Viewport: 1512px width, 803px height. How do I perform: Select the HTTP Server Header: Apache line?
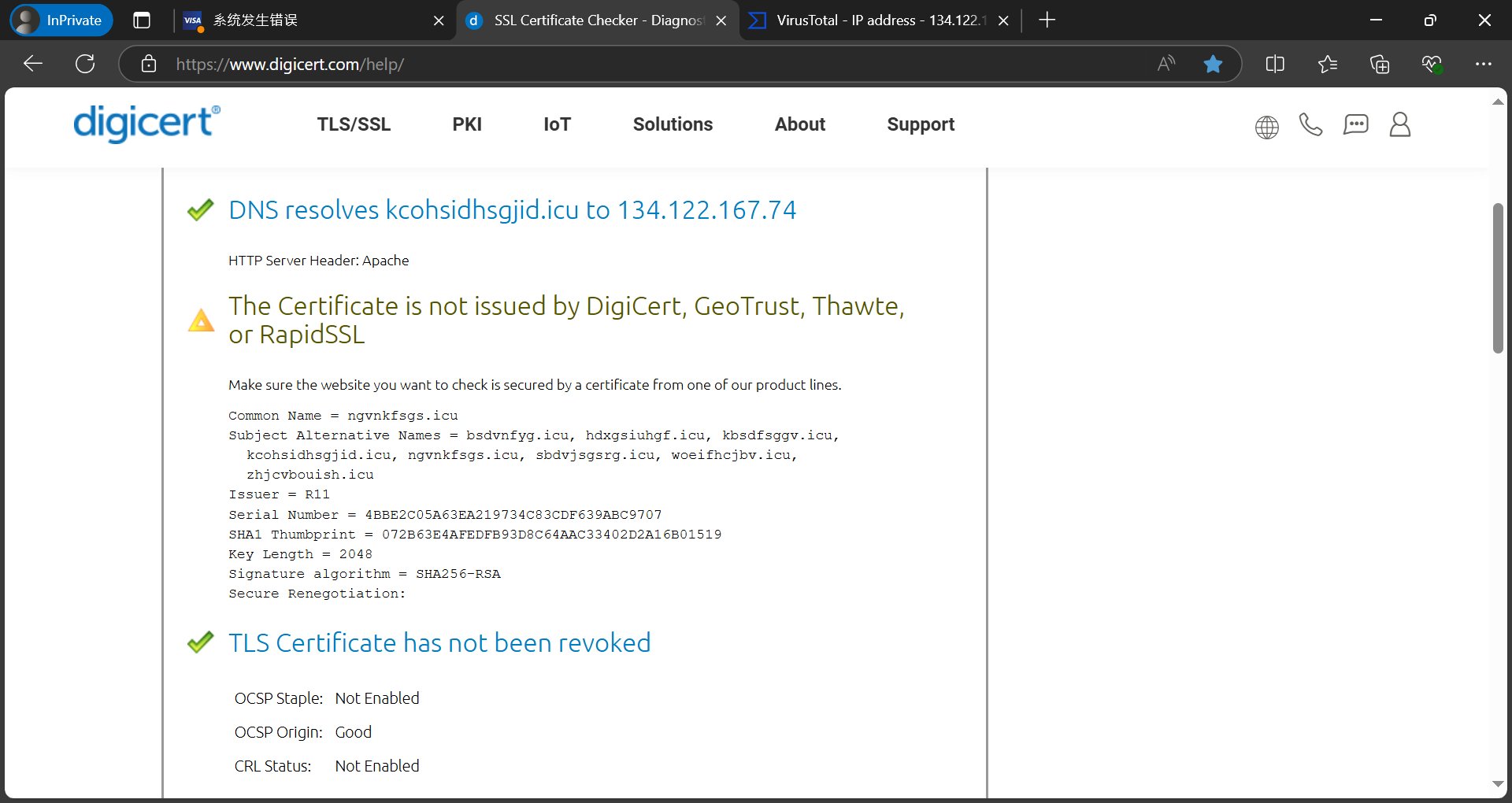(x=318, y=261)
